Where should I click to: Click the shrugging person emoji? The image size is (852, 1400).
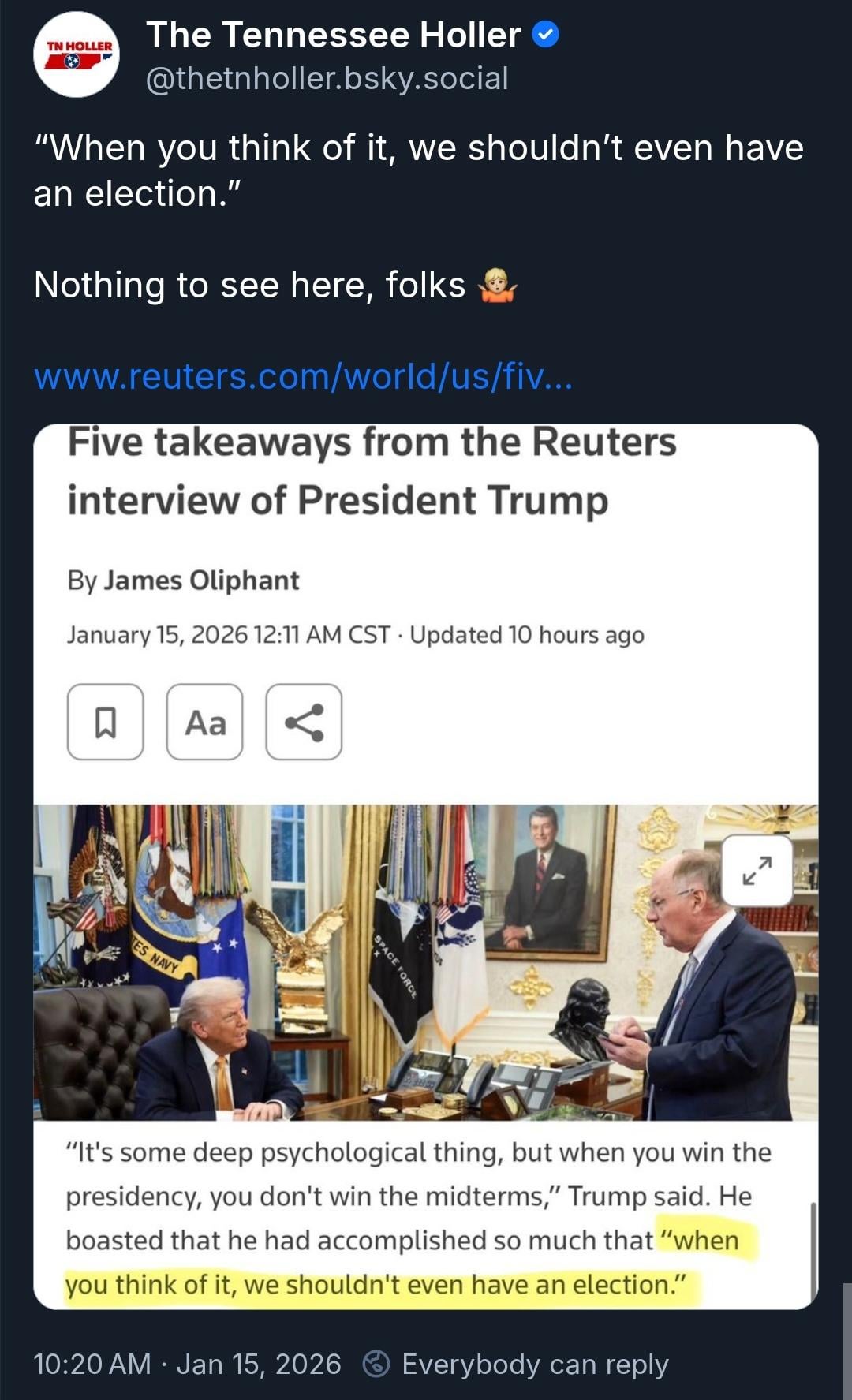pos(497,286)
